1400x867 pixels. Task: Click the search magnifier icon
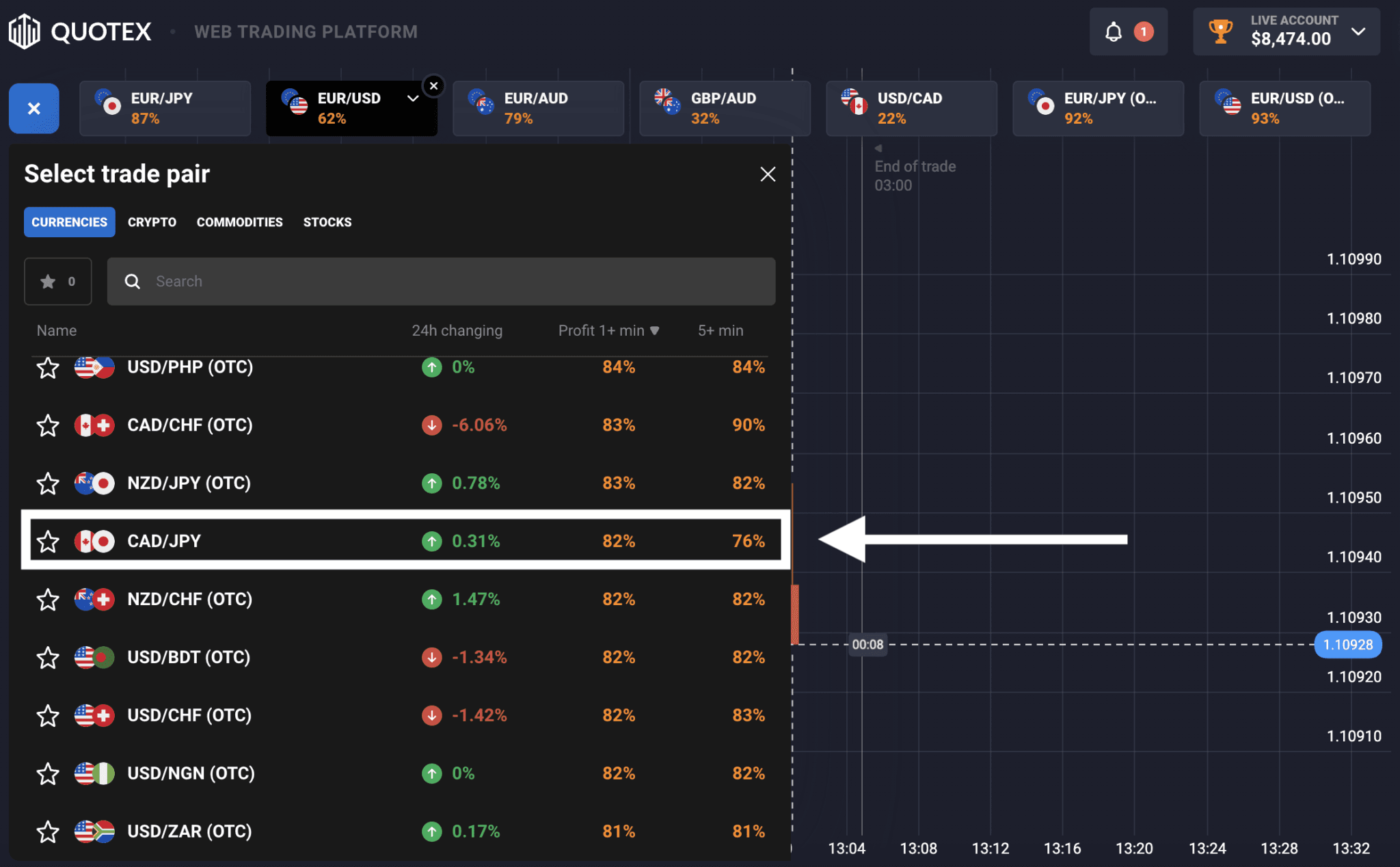(x=133, y=281)
